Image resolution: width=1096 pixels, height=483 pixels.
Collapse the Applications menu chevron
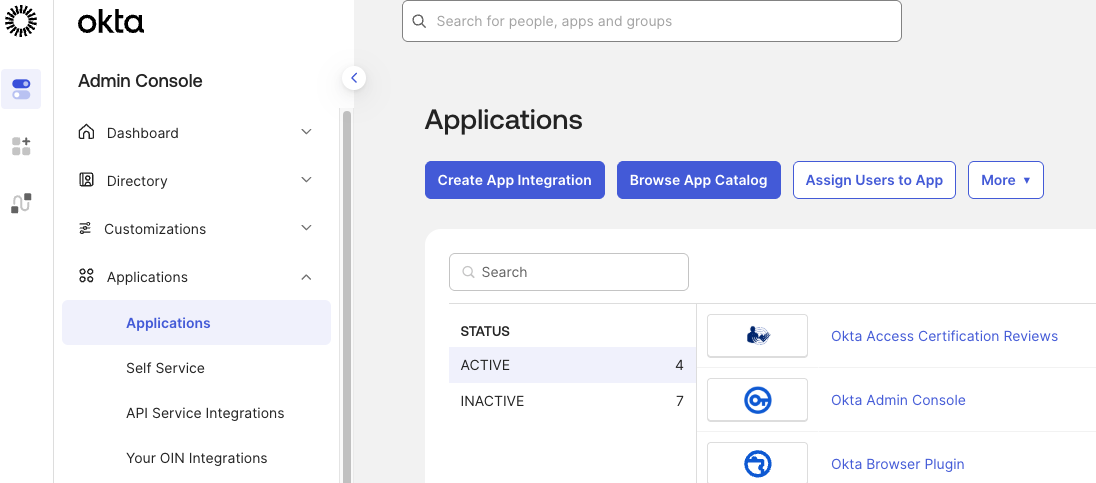tap(306, 277)
